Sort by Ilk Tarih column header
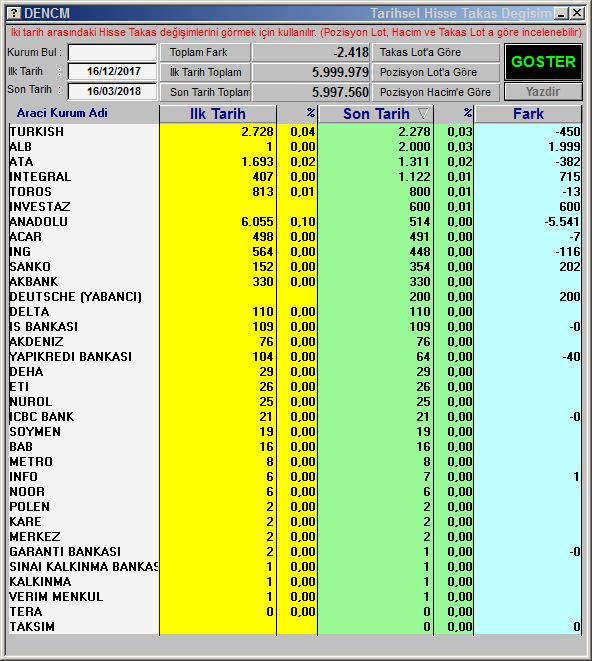Viewport: 592px width, 661px height. [x=218, y=114]
